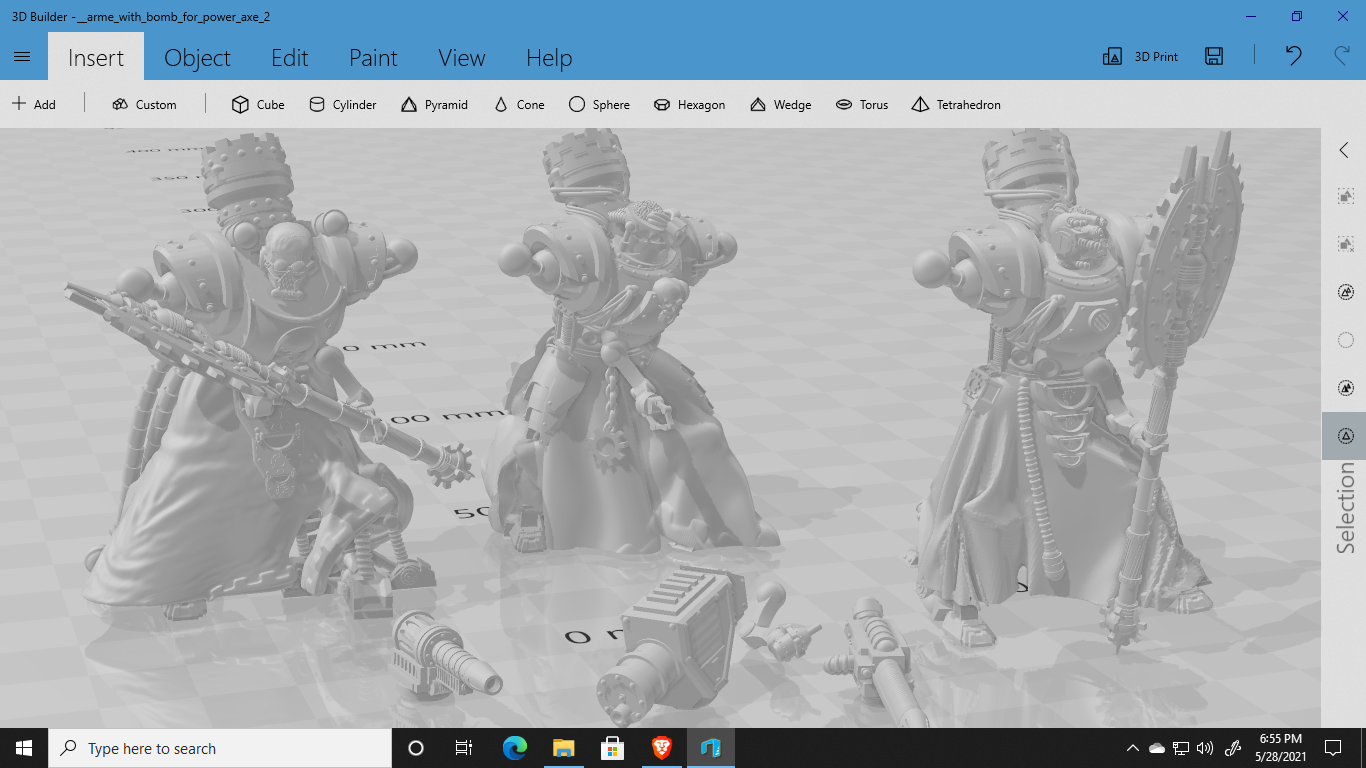Undo the last action
The height and width of the screenshot is (768, 1366).
click(1294, 56)
